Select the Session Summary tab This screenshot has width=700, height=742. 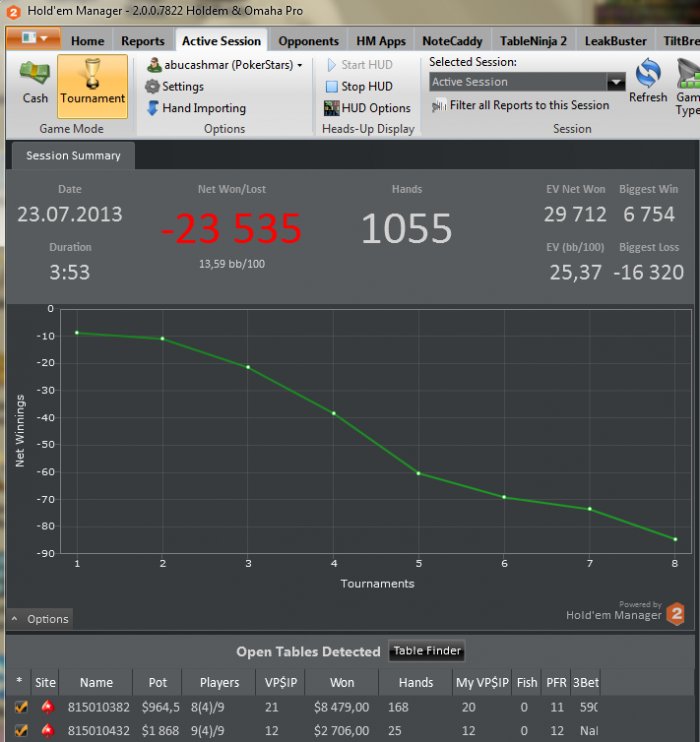coord(73,156)
